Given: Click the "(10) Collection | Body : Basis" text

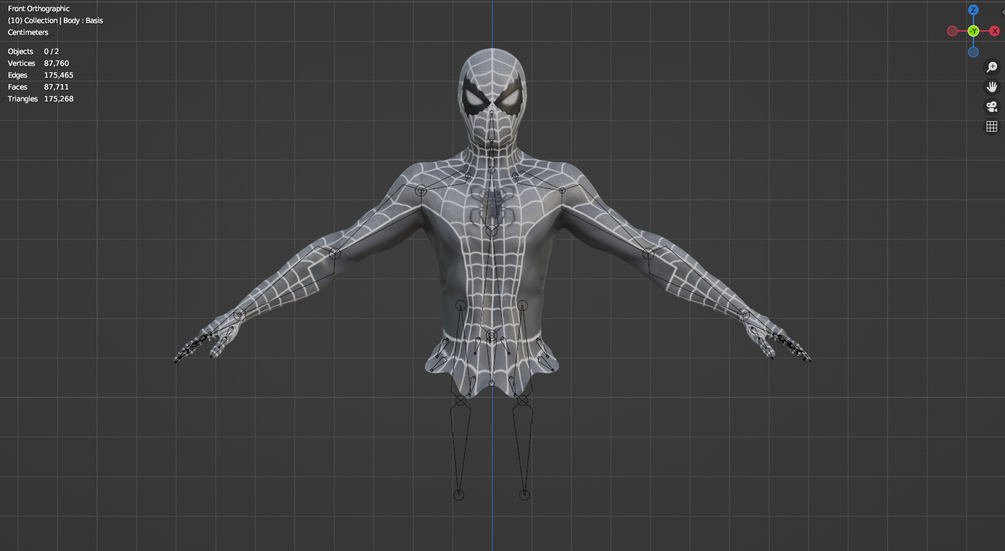Looking at the screenshot, I should (x=55, y=21).
